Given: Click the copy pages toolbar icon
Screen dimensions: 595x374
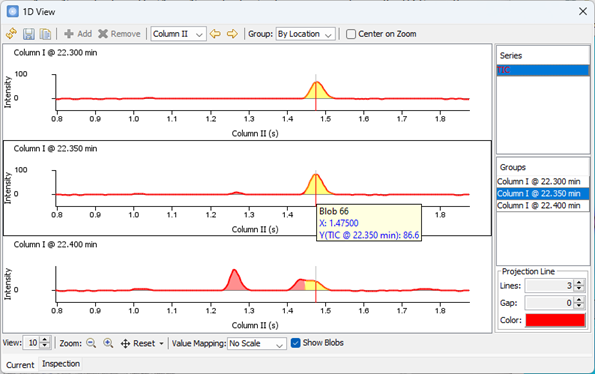Looking at the screenshot, I should (x=45, y=34).
